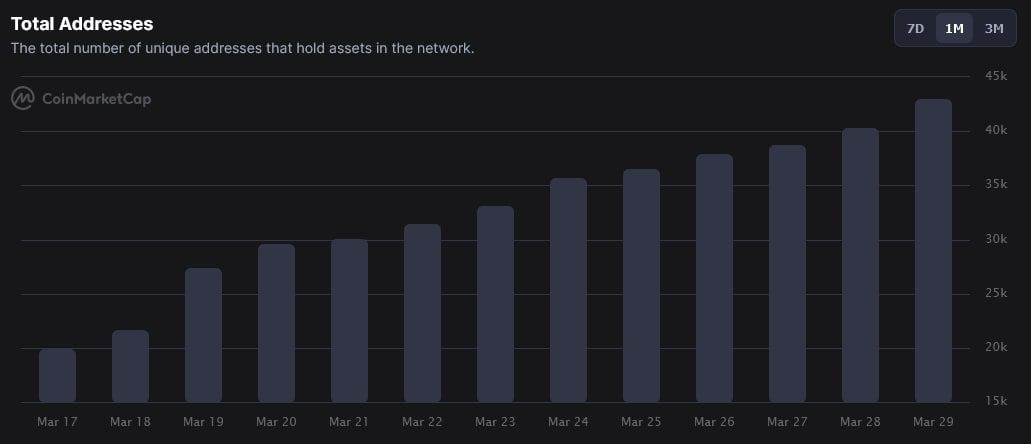Click the Mar 26 bar
Viewport: 1031px width, 444px height.
point(714,278)
